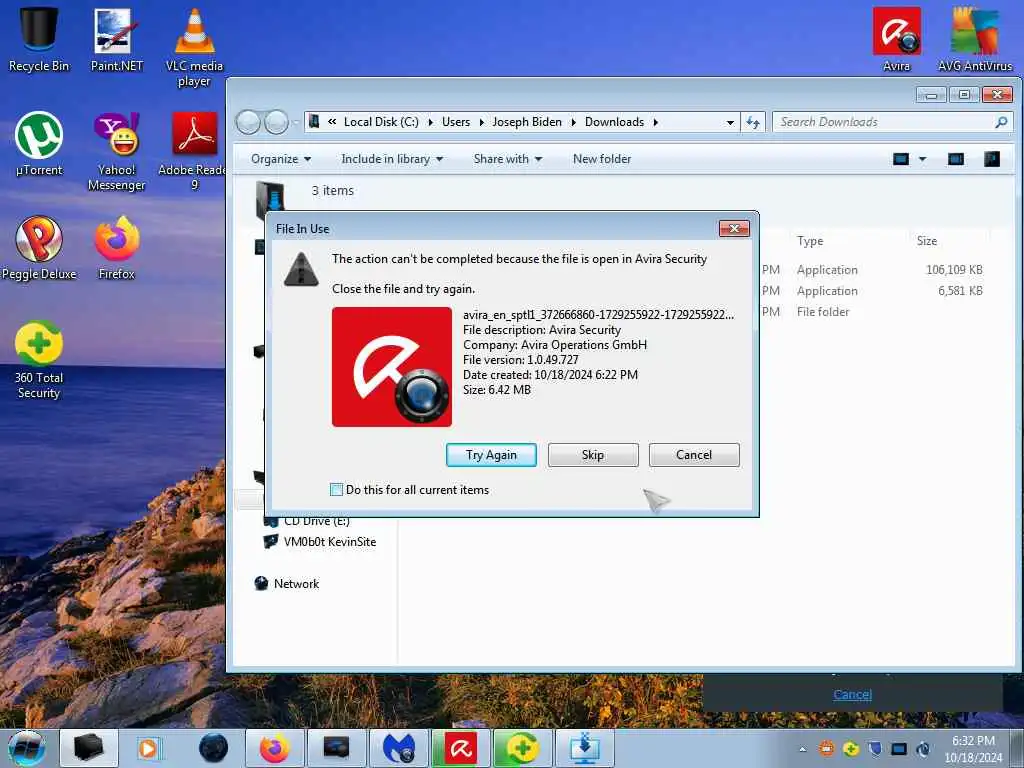Image resolution: width=1024 pixels, height=768 pixels.
Task: Click the Search Downloads field
Action: [893, 122]
